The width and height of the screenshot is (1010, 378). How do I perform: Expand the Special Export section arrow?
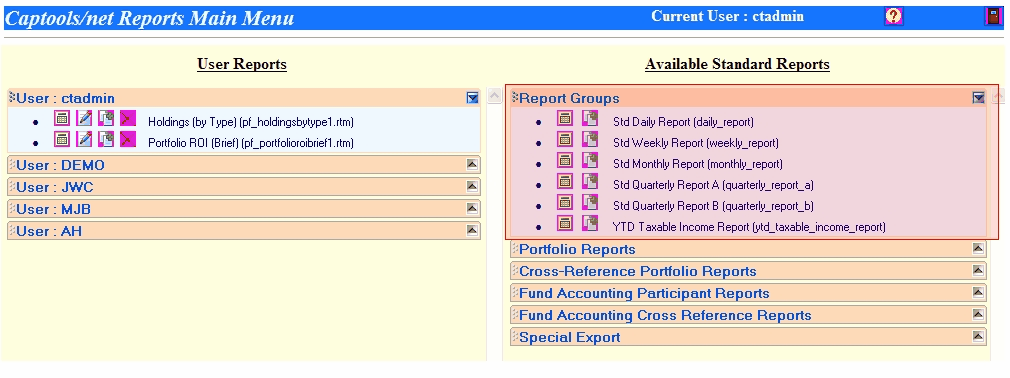978,337
